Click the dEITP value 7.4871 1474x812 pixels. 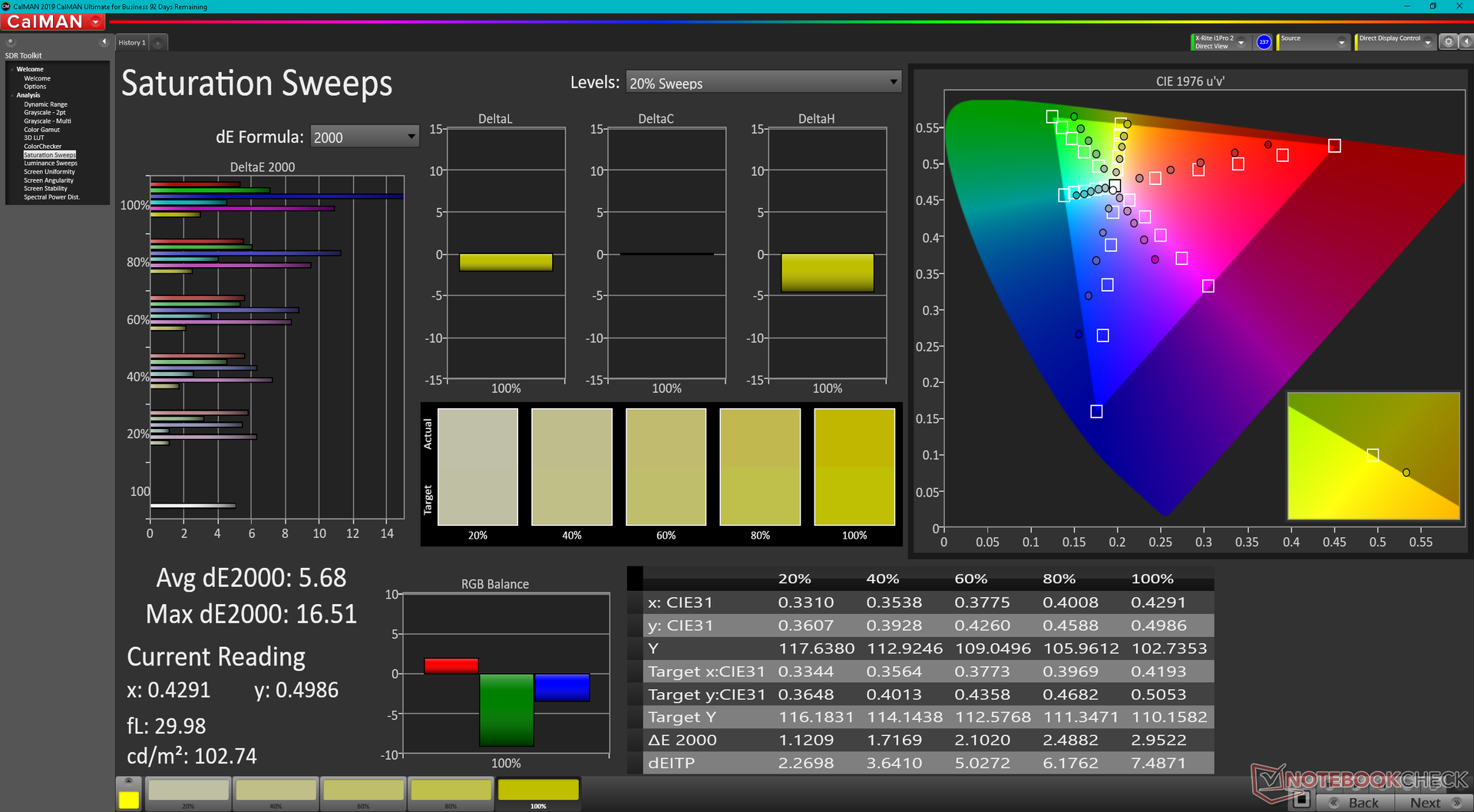(1158, 763)
